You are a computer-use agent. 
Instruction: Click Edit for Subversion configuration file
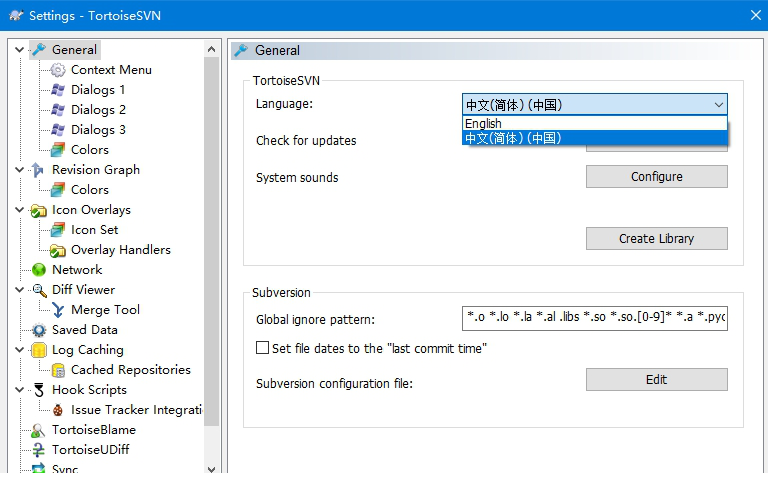(x=656, y=380)
